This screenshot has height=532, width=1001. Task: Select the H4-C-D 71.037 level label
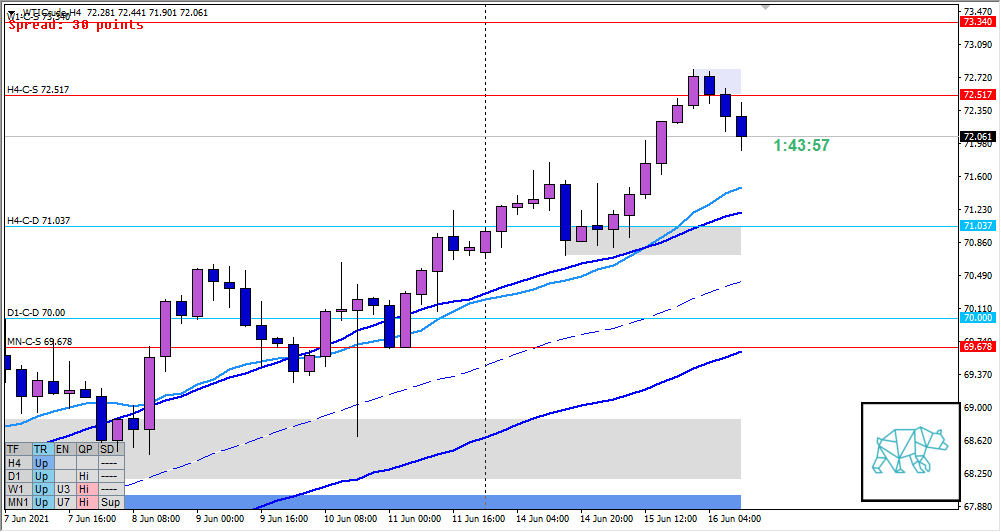pyautogui.click(x=38, y=220)
